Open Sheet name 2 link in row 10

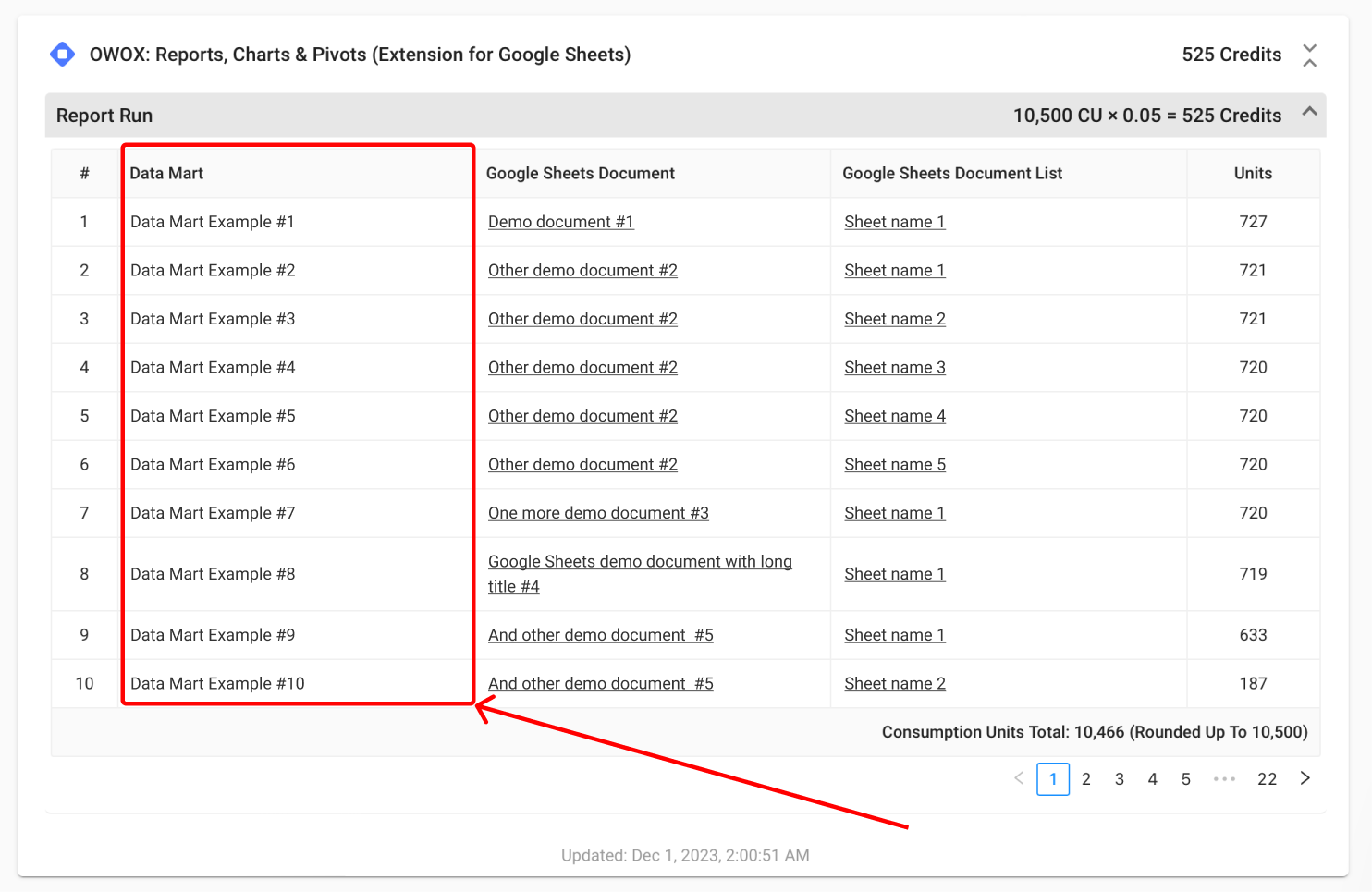click(x=895, y=683)
